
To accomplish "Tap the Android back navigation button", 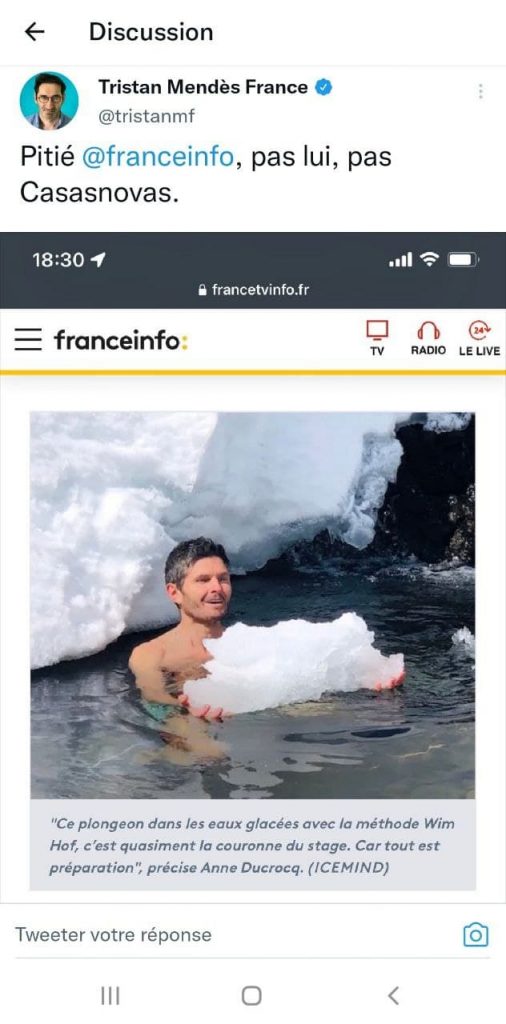I will [x=393, y=995].
